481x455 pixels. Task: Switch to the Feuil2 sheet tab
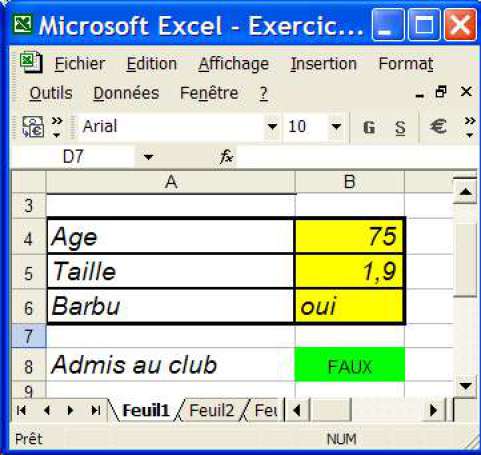[x=211, y=410]
